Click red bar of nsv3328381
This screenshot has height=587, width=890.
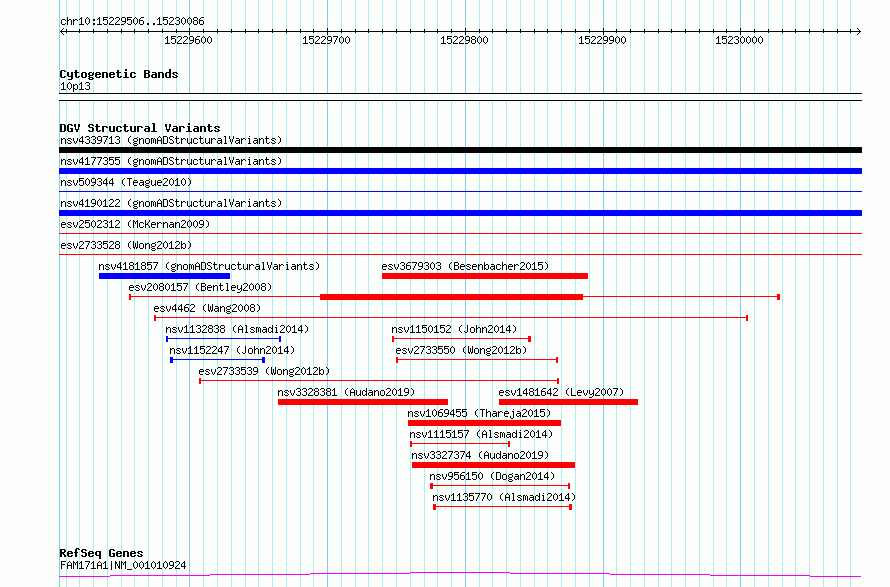[363, 402]
